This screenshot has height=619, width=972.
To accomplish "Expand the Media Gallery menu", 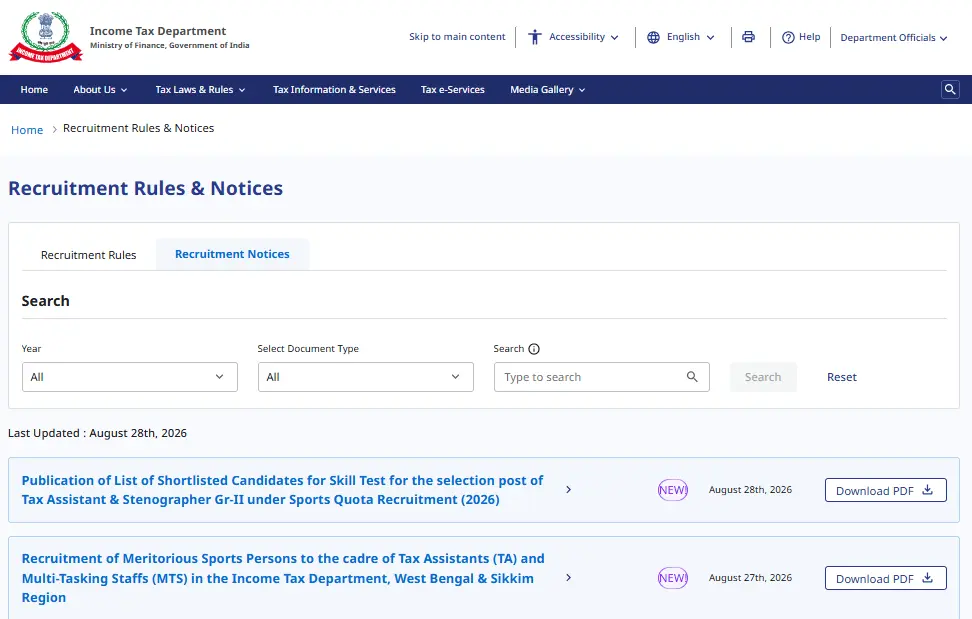I will (x=547, y=90).
